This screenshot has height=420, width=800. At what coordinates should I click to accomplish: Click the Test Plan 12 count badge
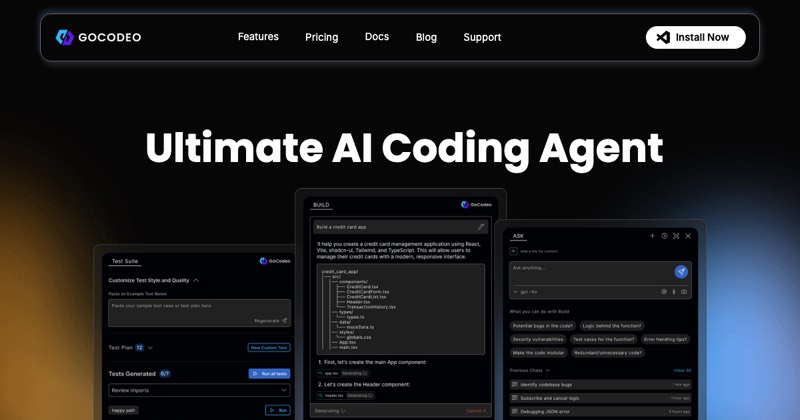click(x=139, y=348)
